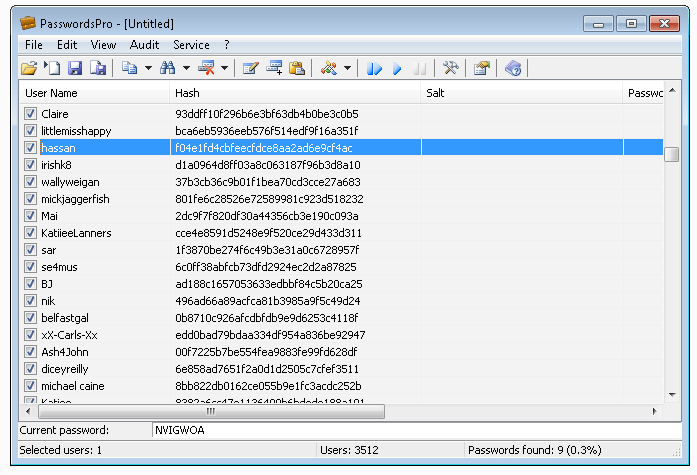
Task: Toggle the checkbox for se4mus
Action: click(x=30, y=267)
